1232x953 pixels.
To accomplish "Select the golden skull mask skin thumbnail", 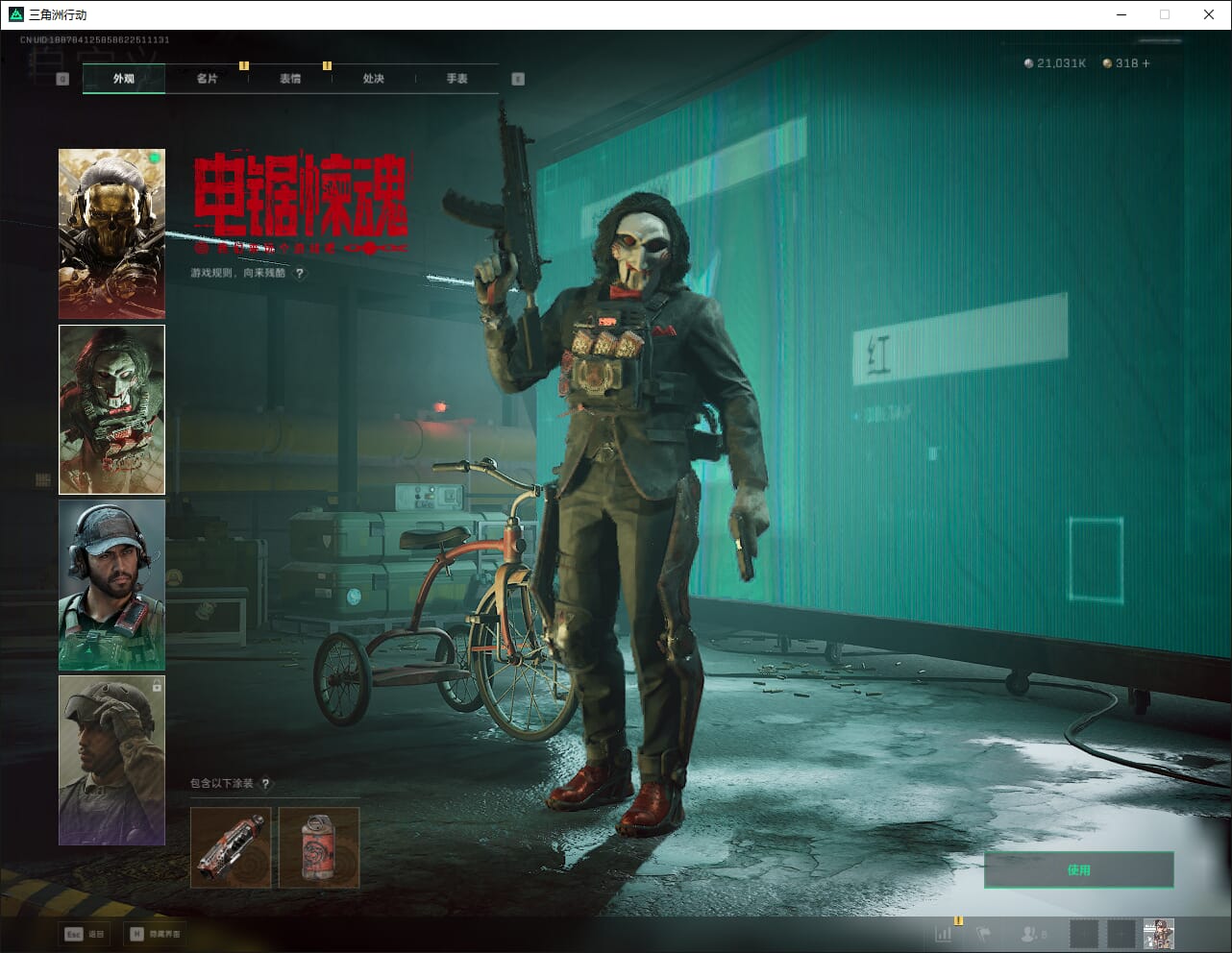I will 111,233.
